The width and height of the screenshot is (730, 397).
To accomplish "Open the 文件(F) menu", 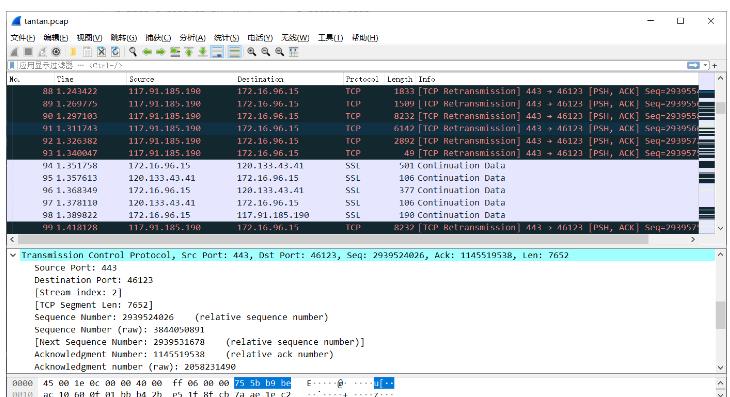I will tap(23, 38).
